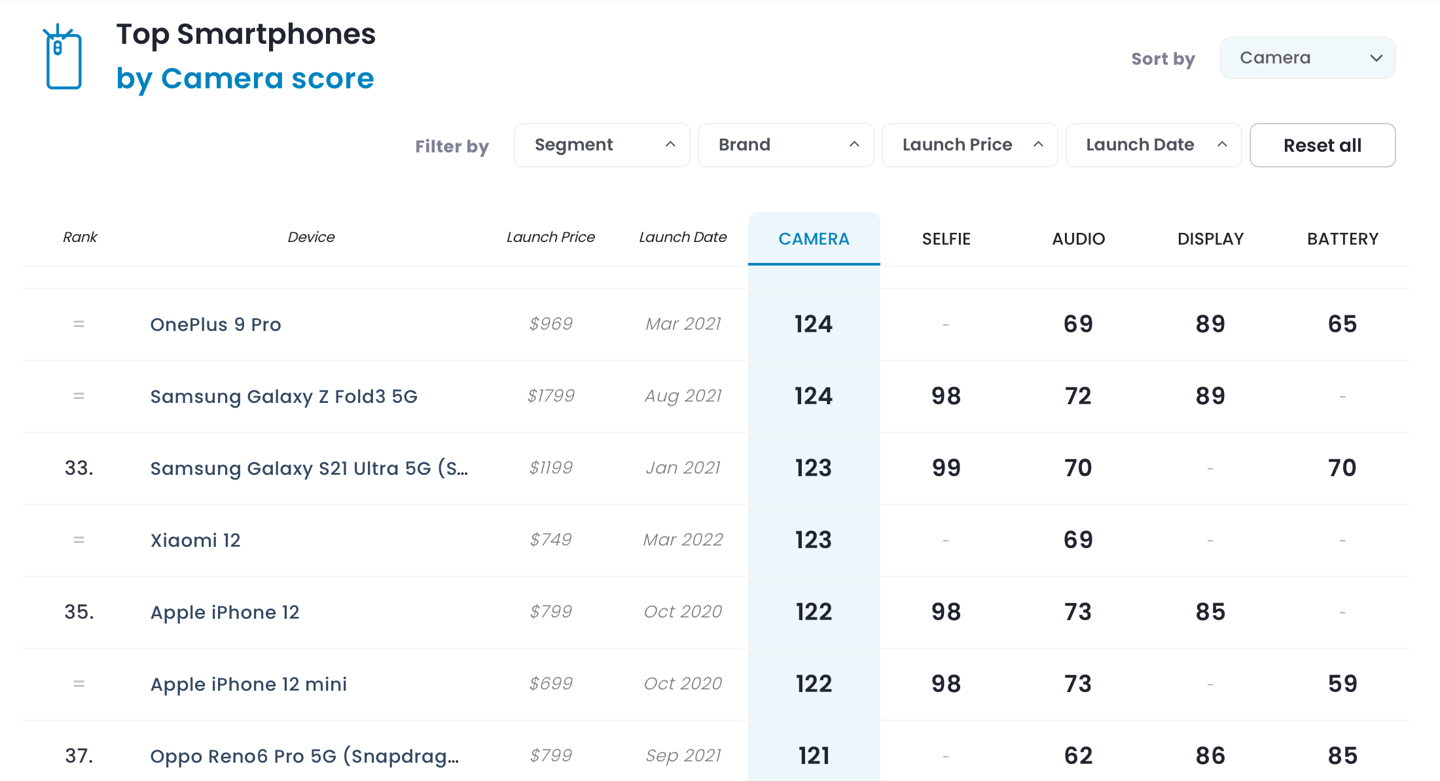1440x781 pixels.
Task: Switch to the SELFIE tab
Action: (x=945, y=239)
